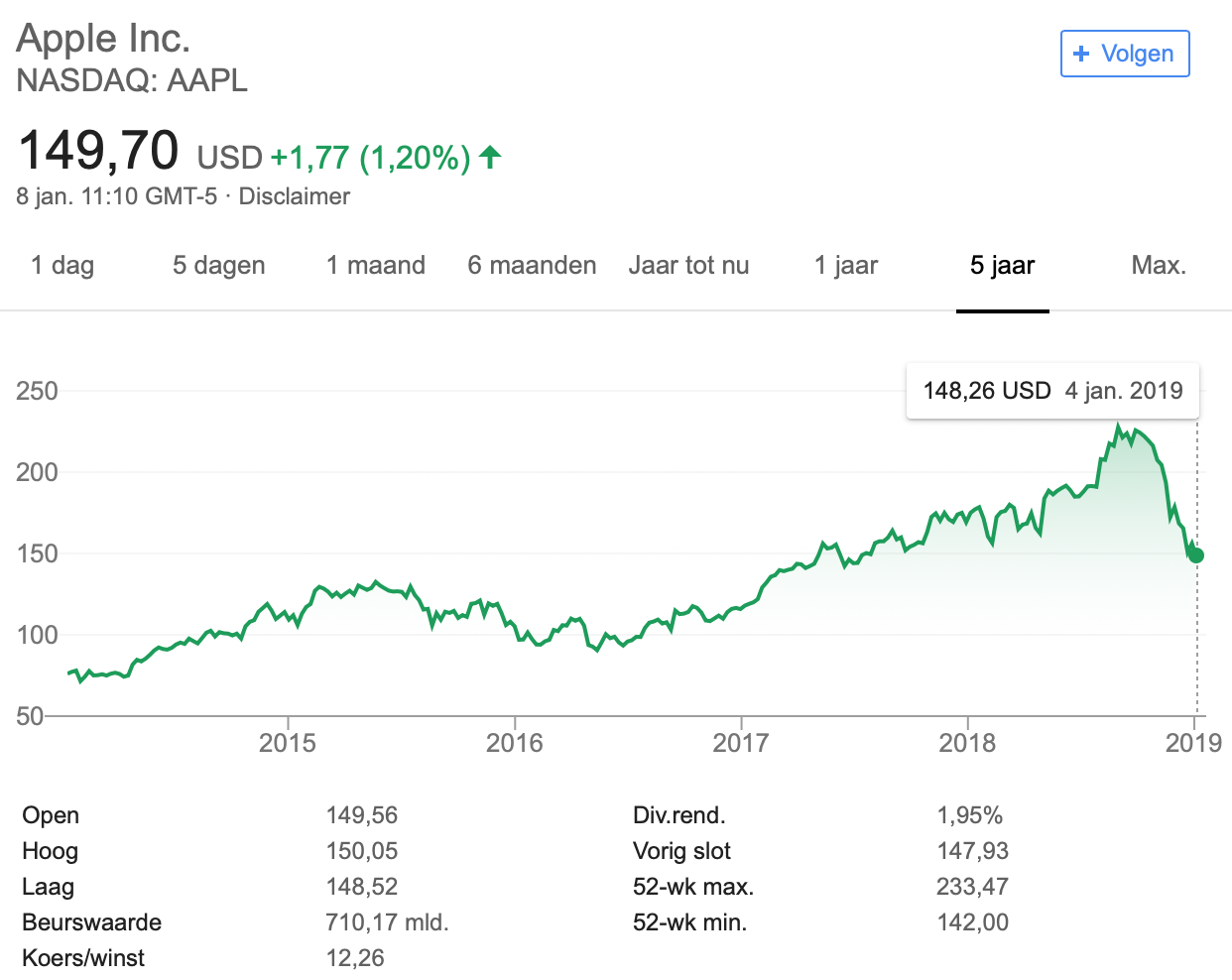Viewport: 1232px width, 980px height.
Task: Click the Laag value 148,52
Action: pos(362,887)
